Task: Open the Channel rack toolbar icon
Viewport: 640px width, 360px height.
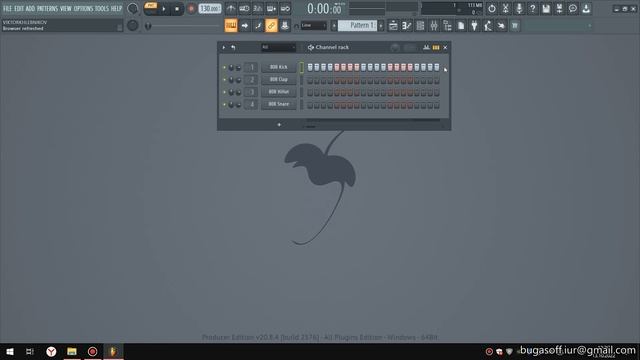Action: coord(420,25)
